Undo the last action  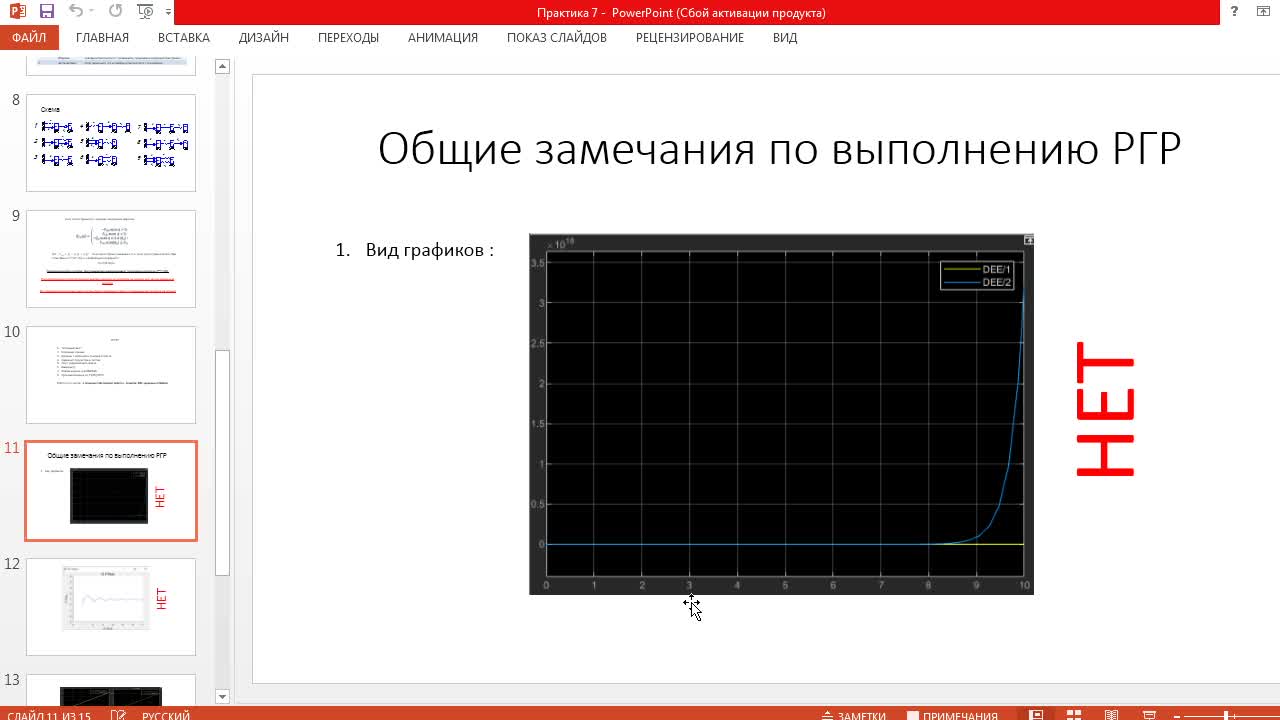(x=76, y=12)
